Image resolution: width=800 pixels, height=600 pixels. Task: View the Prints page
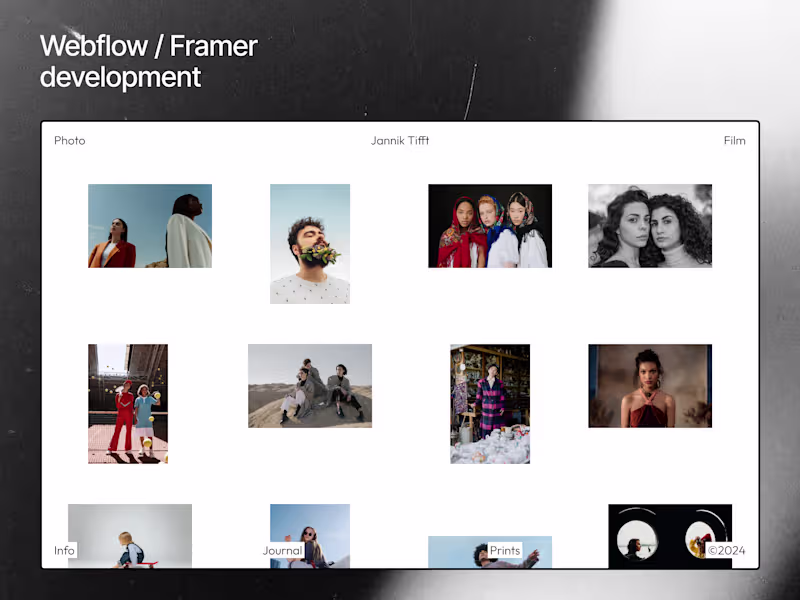point(505,550)
